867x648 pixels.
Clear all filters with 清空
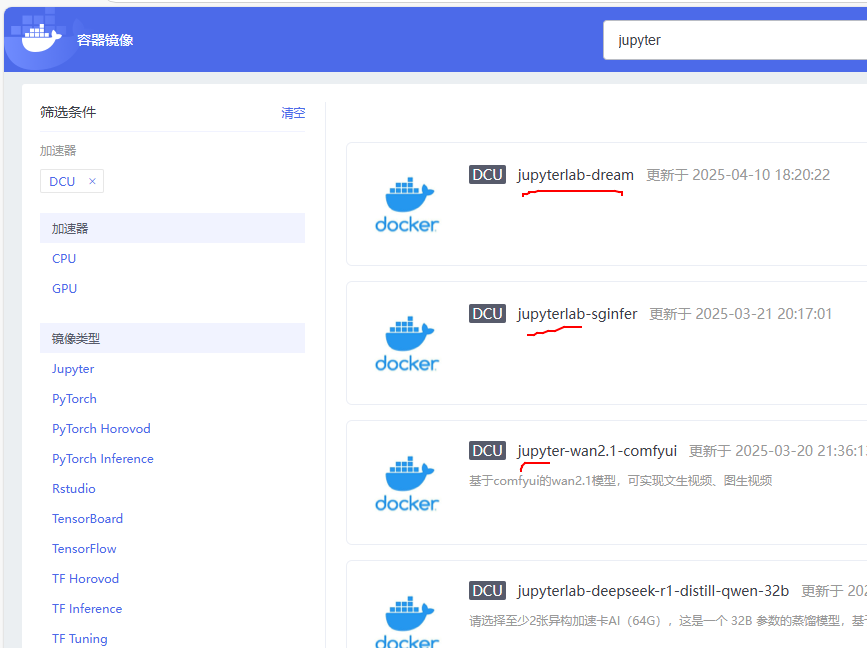pos(293,113)
